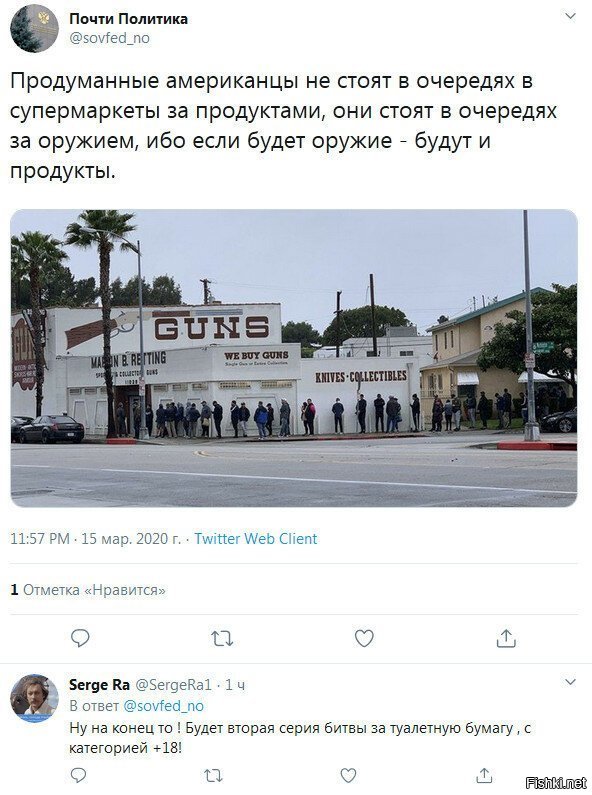Follow the @sovfed_no mention in reply
592x795 pixels.
pyautogui.click(x=164, y=706)
